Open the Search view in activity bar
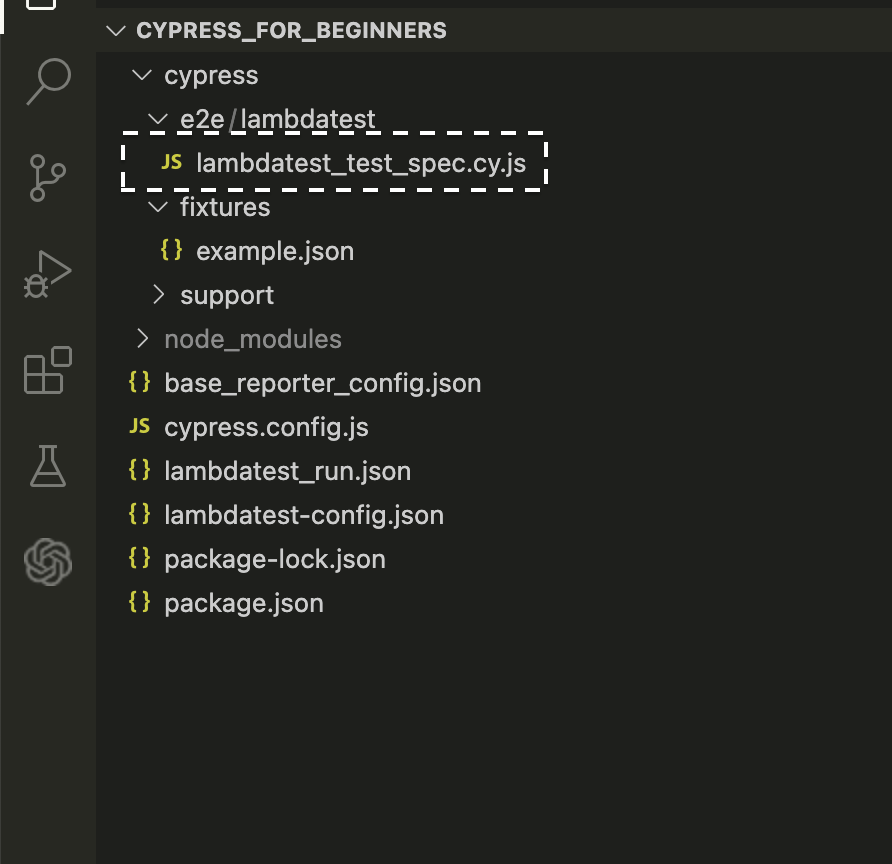This screenshot has width=892, height=864. (48, 82)
